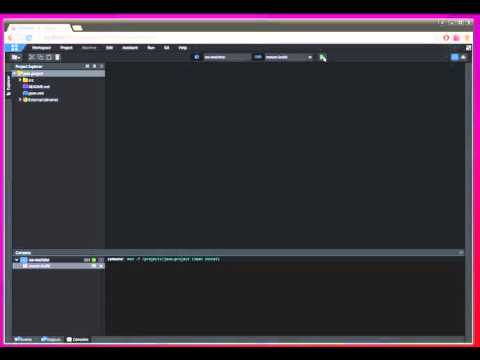
Task: Click the Cut icon in the toolbar
Action: click(x=32, y=57)
